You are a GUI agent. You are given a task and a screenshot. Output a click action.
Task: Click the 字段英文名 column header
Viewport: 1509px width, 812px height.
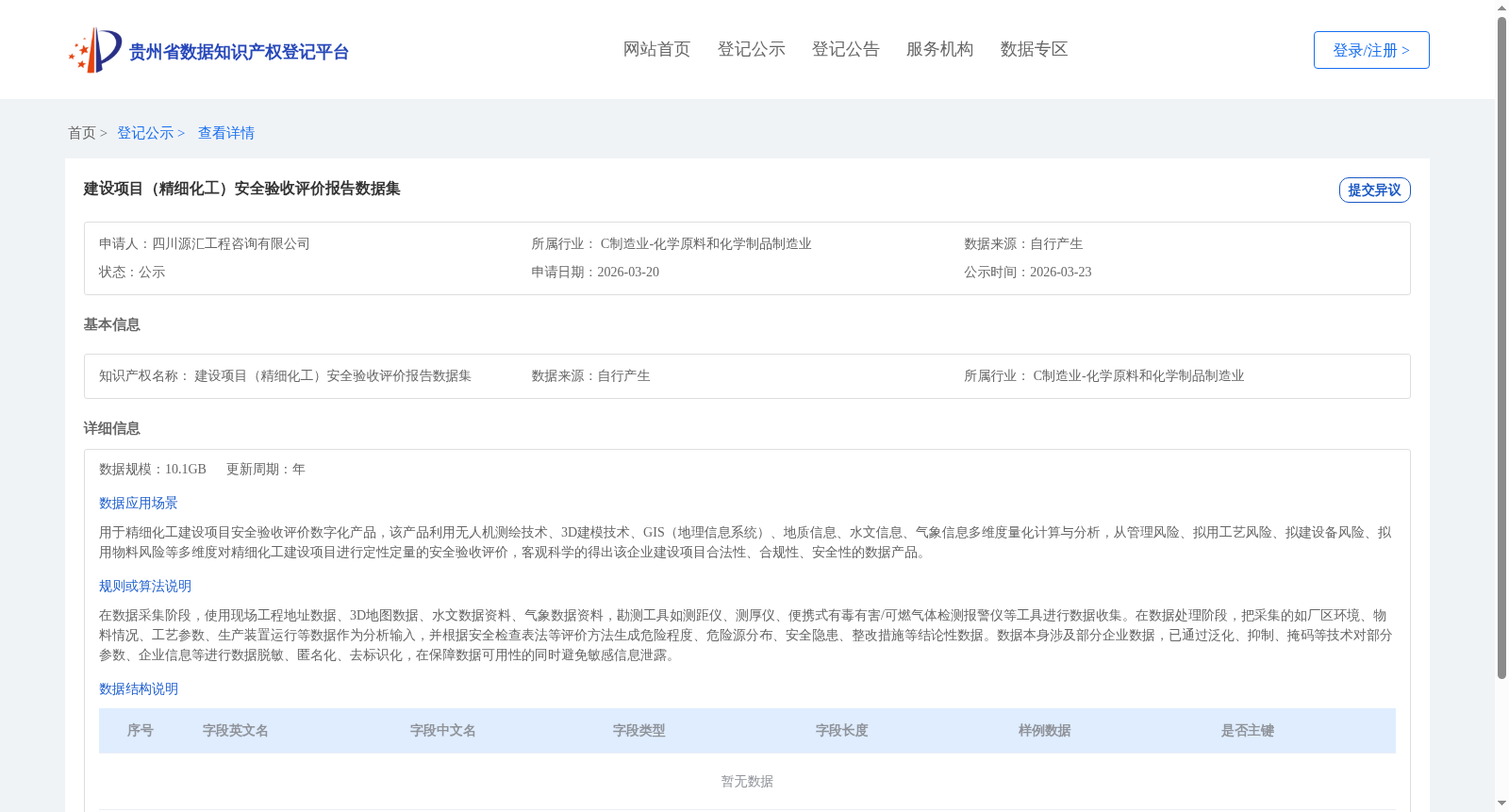point(236,730)
